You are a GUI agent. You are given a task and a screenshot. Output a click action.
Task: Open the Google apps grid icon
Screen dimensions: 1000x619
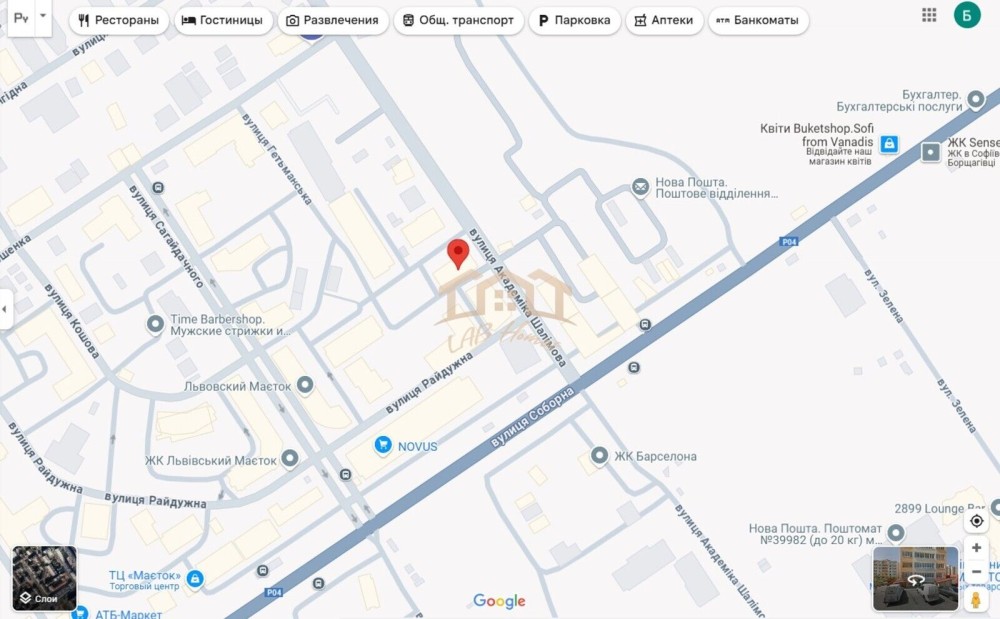[929, 15]
